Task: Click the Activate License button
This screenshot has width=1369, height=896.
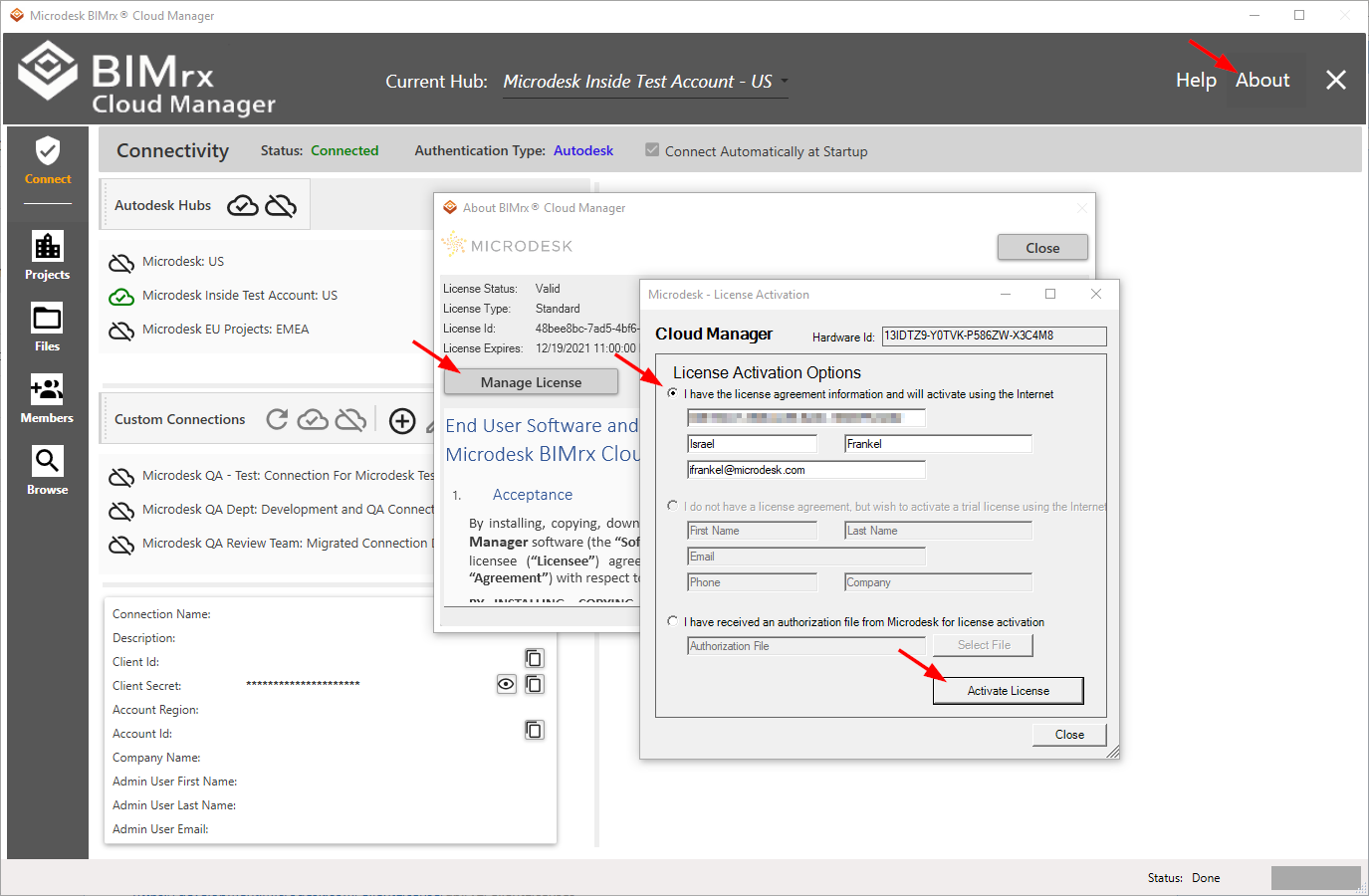Action: pos(1008,691)
